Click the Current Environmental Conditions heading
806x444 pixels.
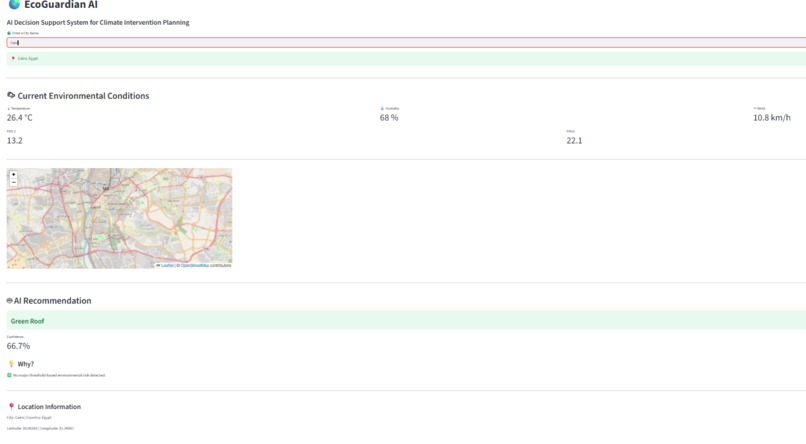coord(83,96)
